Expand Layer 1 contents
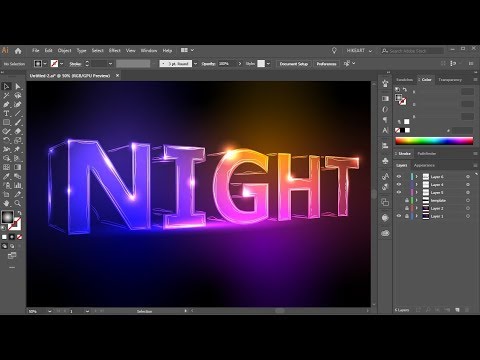Screen dimensions: 480x360 point(417,216)
